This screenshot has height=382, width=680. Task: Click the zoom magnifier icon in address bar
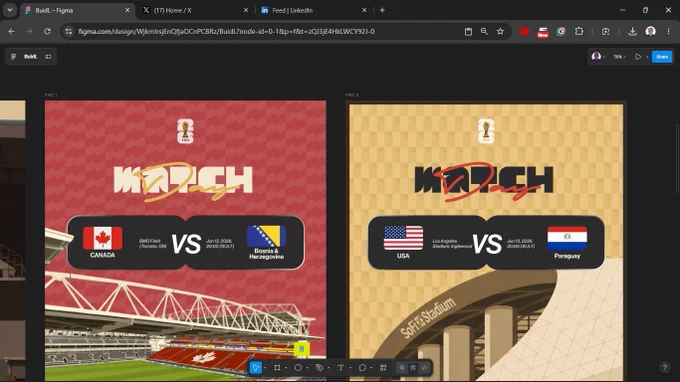(484, 31)
